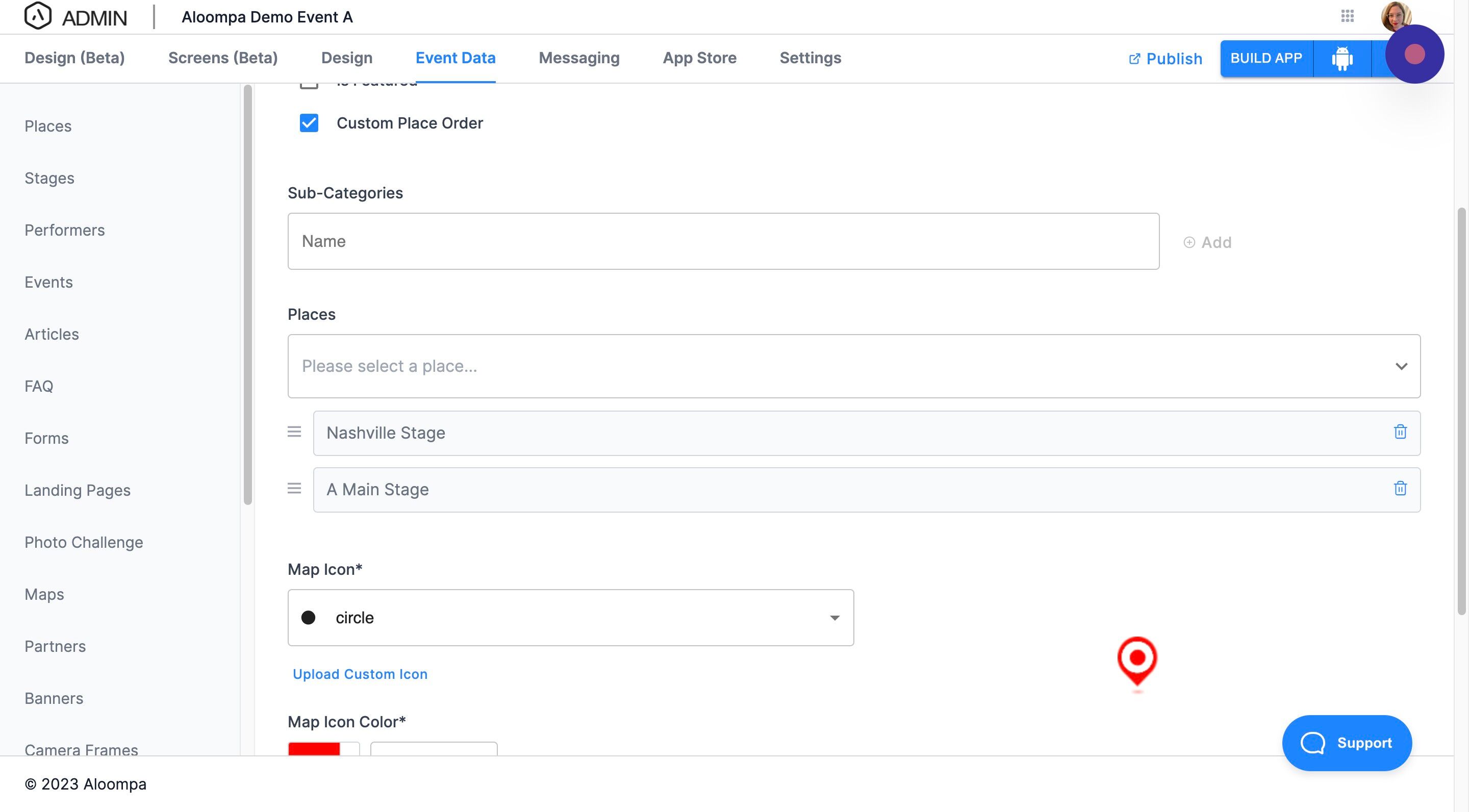The image size is (1469, 812).
Task: Open Maps in the sidebar
Action: 44,594
